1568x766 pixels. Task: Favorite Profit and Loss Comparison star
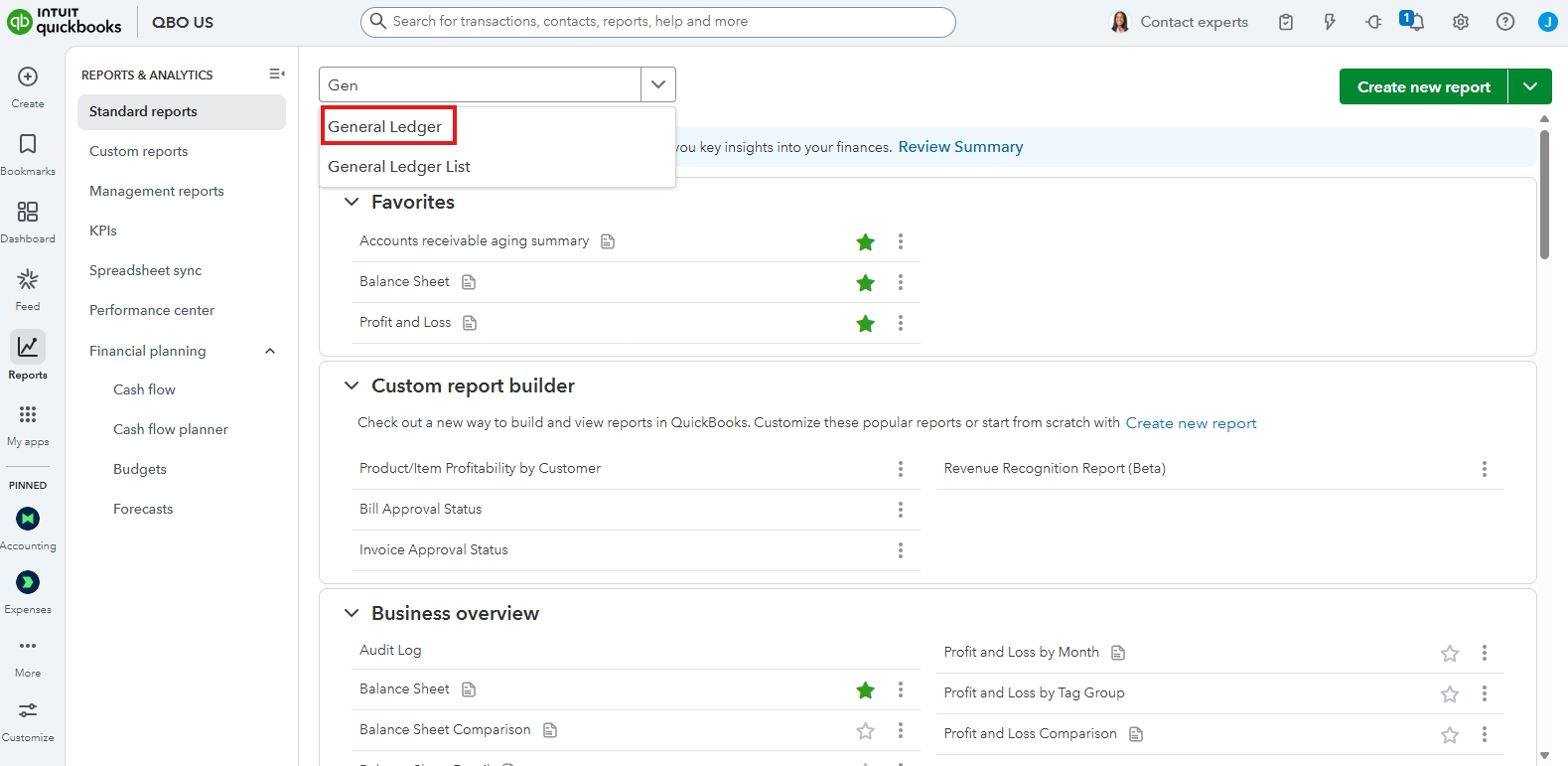pyautogui.click(x=1450, y=734)
